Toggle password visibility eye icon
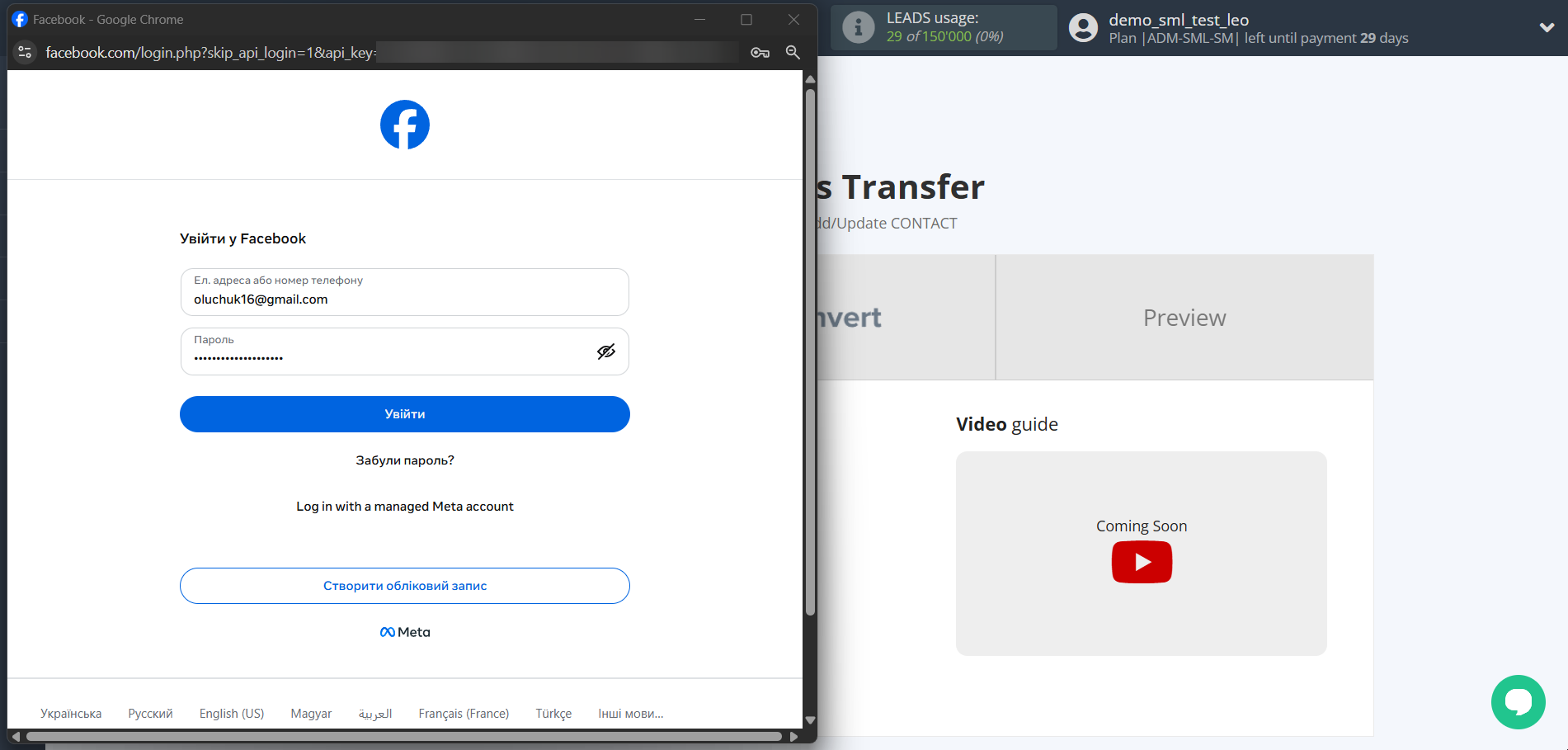Image resolution: width=1568 pixels, height=750 pixels. coord(606,351)
